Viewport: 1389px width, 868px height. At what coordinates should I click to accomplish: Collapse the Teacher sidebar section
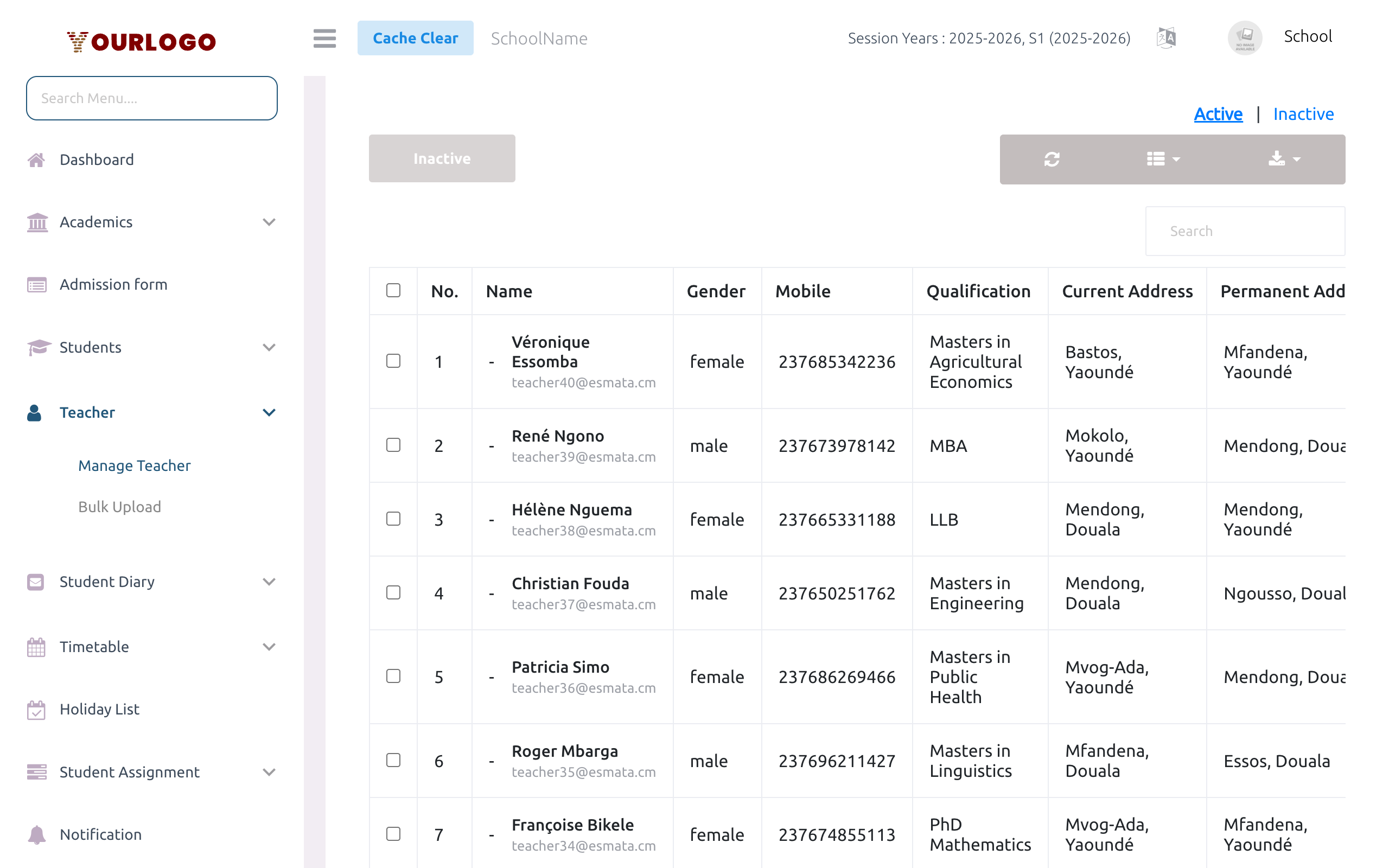[269, 412]
